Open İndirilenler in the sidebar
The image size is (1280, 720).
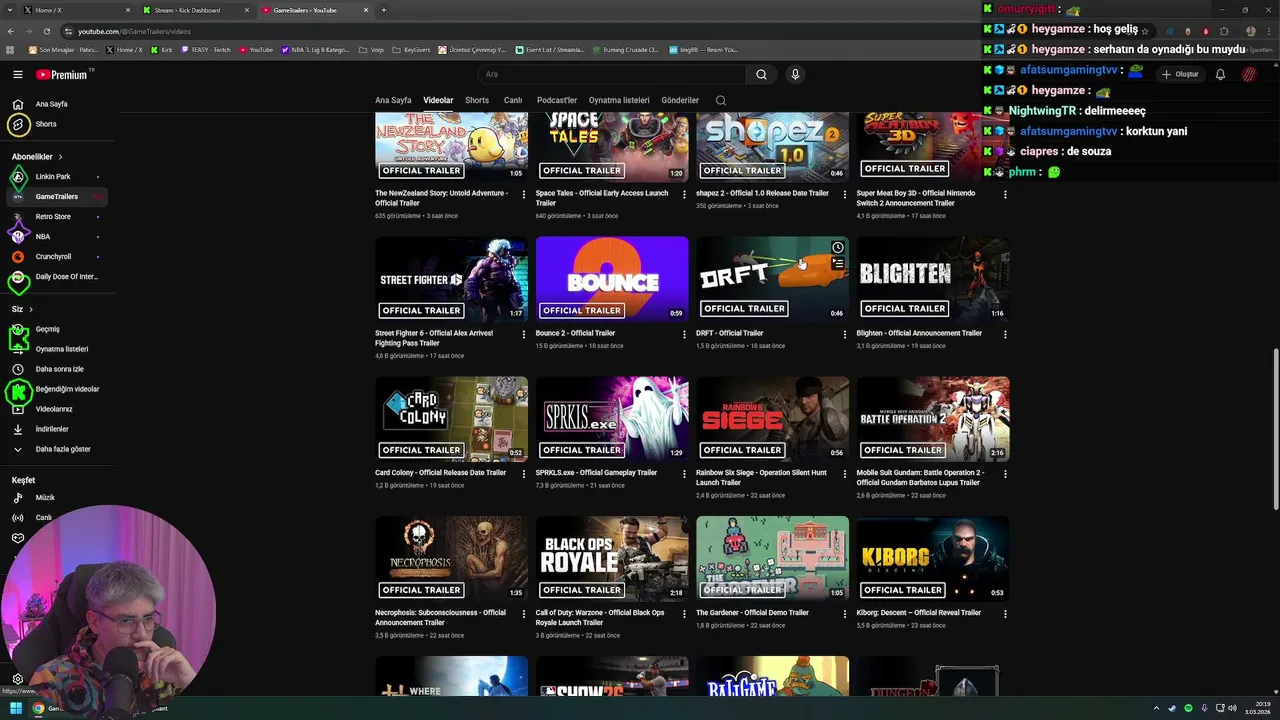pyautogui.click(x=55, y=429)
